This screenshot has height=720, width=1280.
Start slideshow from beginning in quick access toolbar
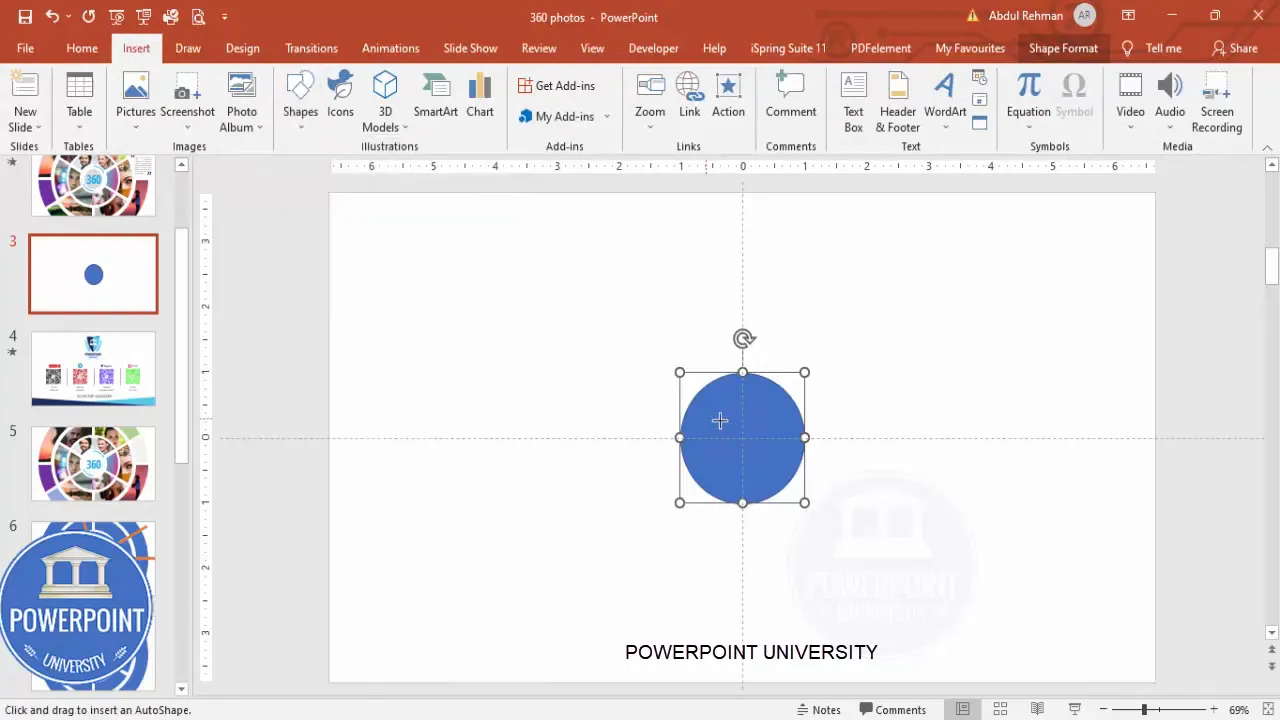tap(117, 16)
